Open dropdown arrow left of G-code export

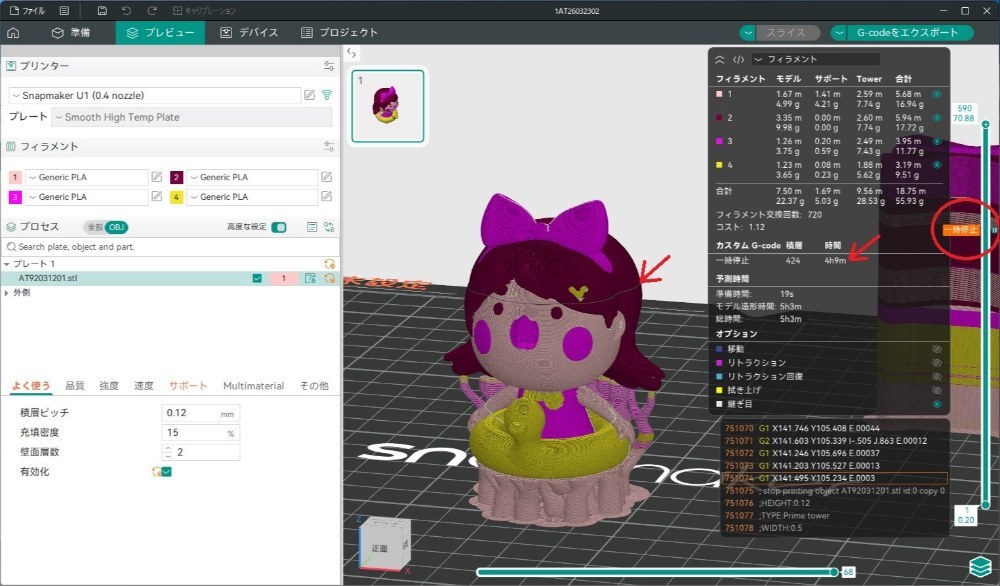pos(839,33)
